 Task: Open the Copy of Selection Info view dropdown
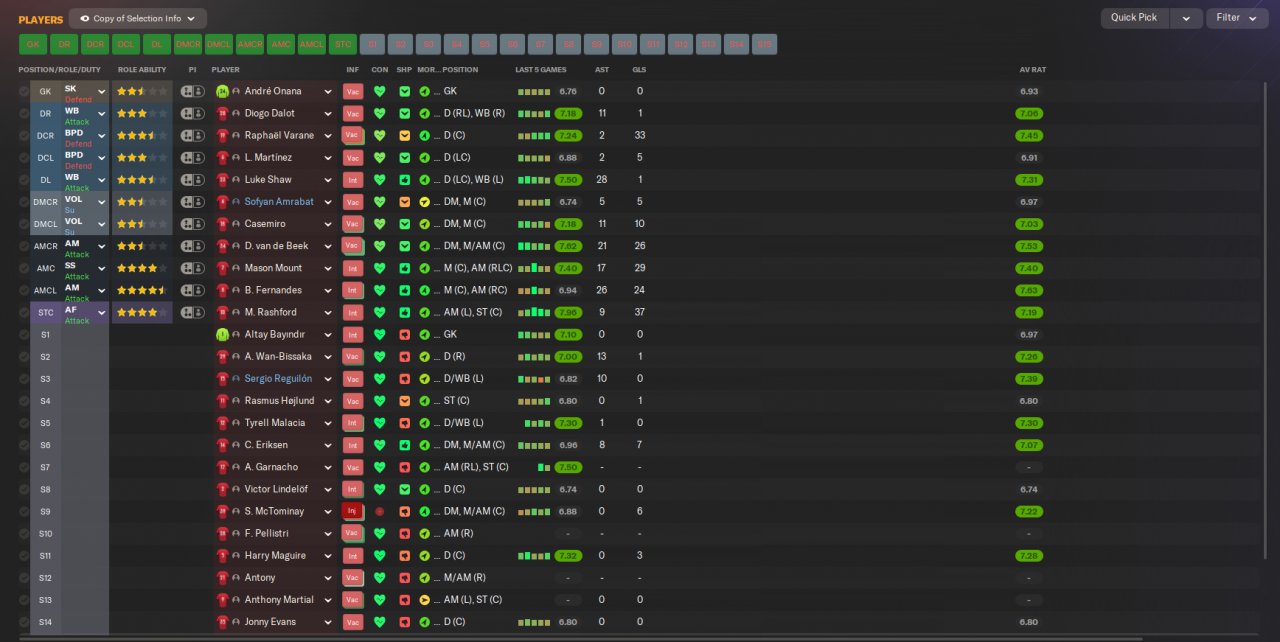click(x=138, y=18)
